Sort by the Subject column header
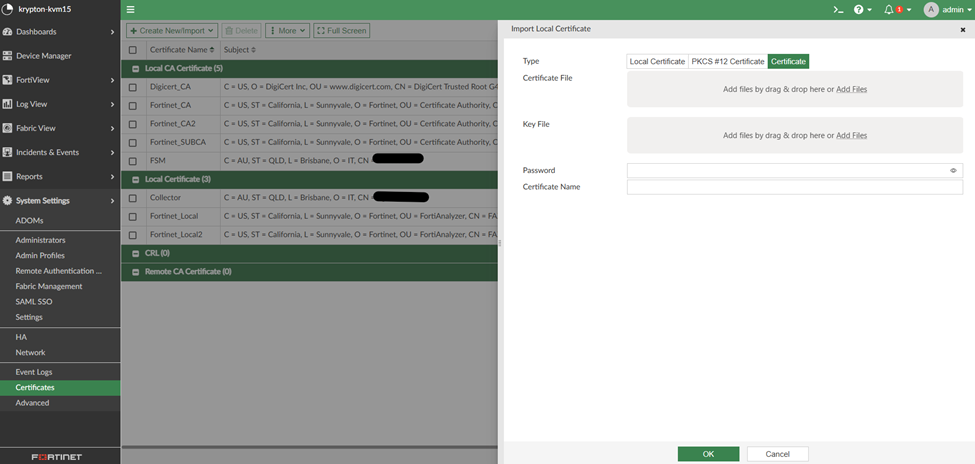 239,50
